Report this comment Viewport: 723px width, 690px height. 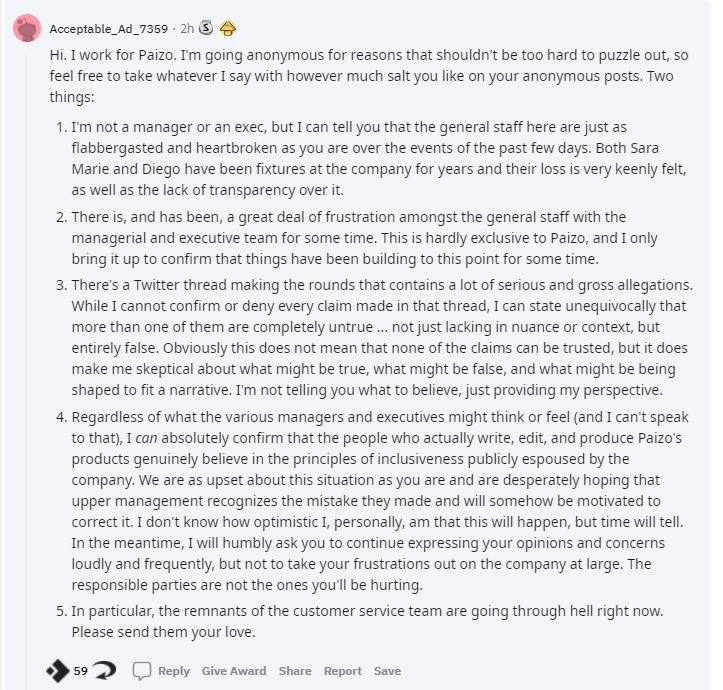click(343, 671)
